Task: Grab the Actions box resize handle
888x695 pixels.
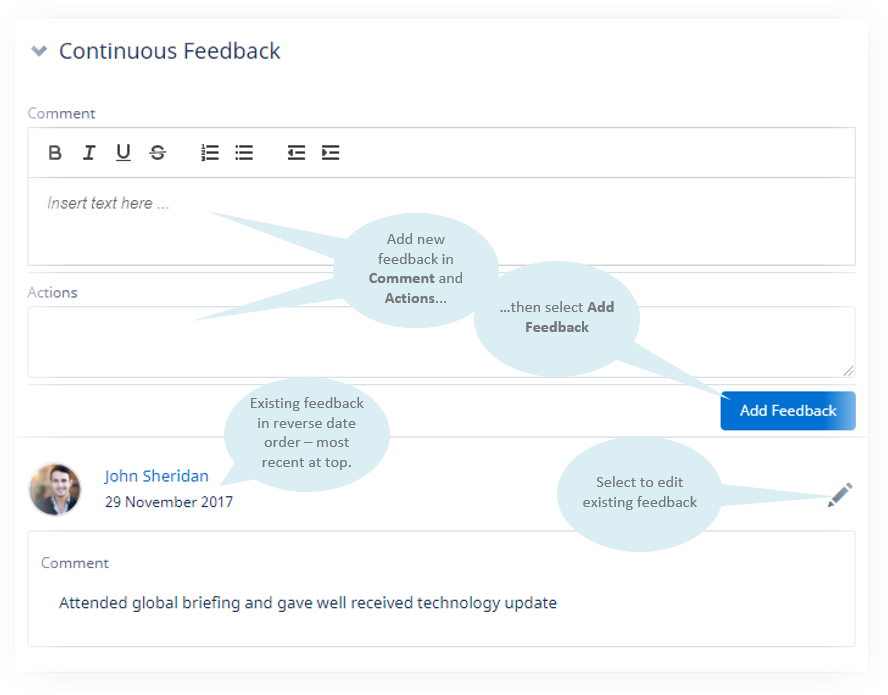Action: [848, 370]
